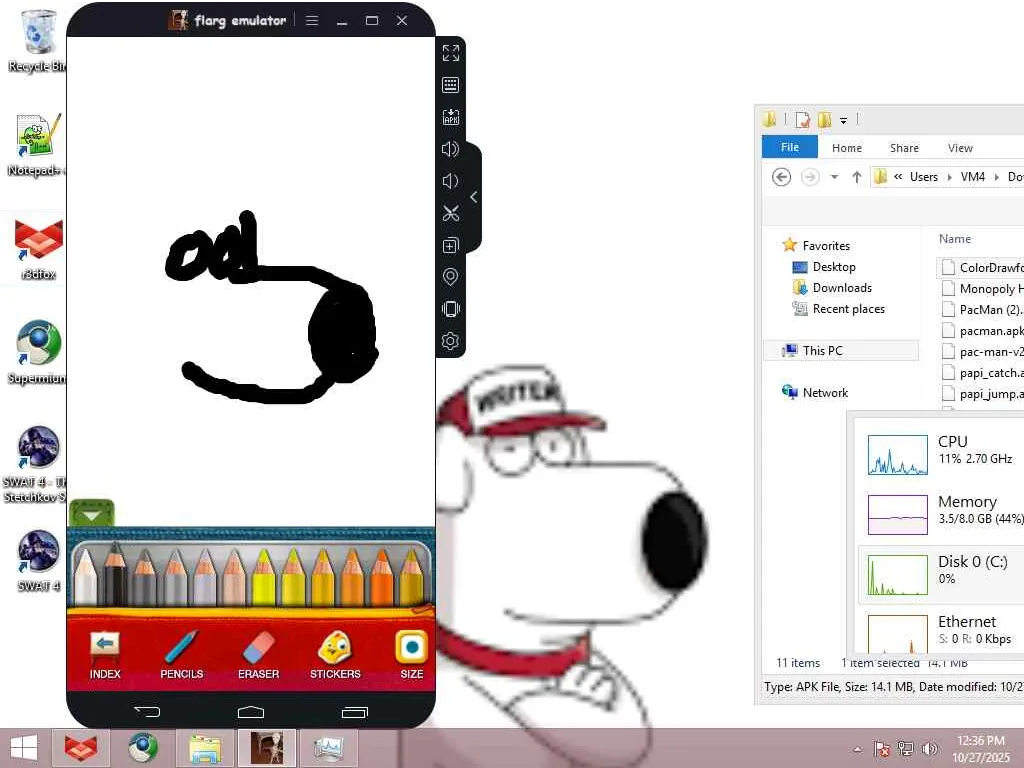The image size is (1024, 768).
Task: Select the black pencil
Action: pyautogui.click(x=116, y=573)
